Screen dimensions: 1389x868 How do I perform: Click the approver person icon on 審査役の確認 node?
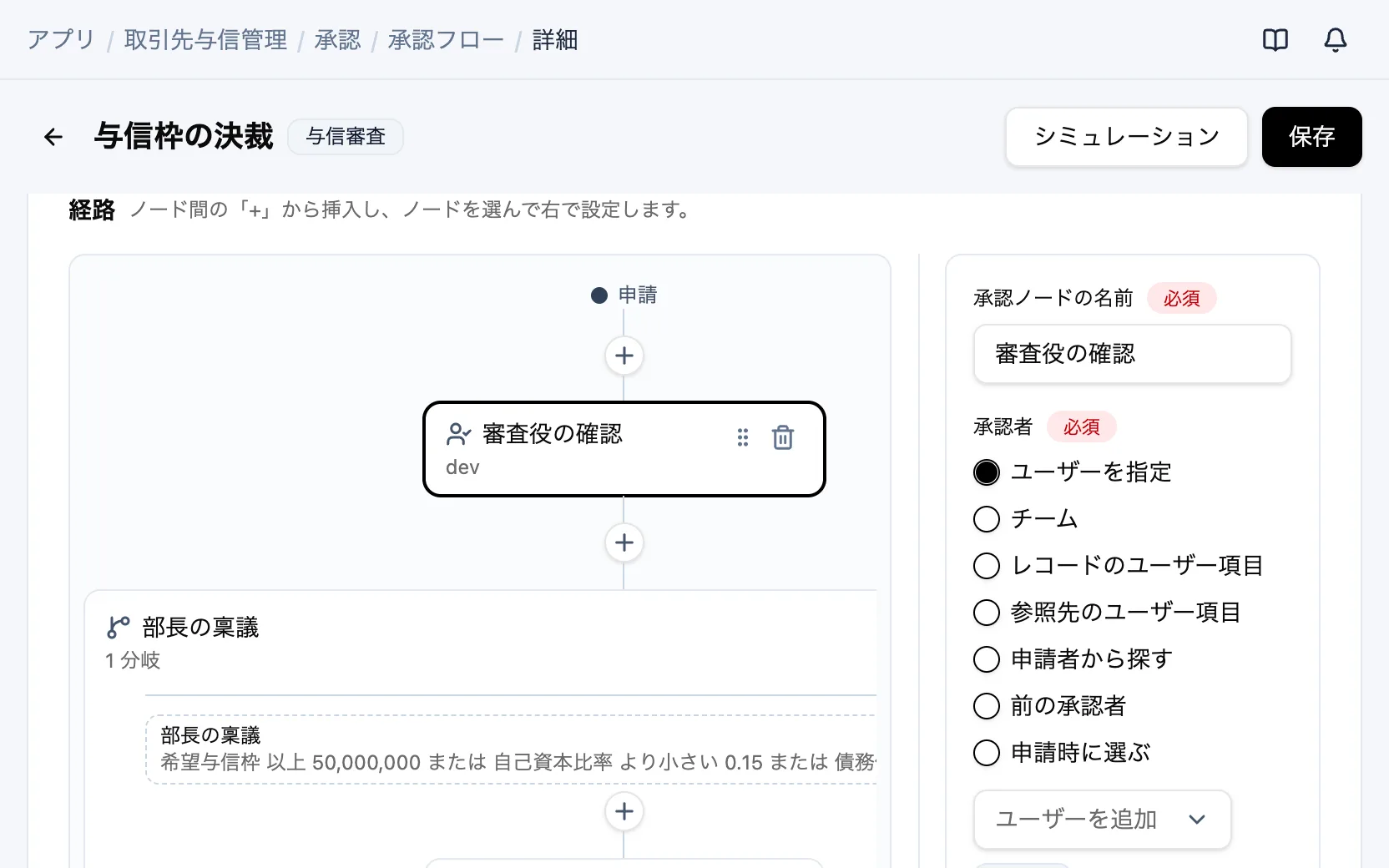[x=459, y=434]
